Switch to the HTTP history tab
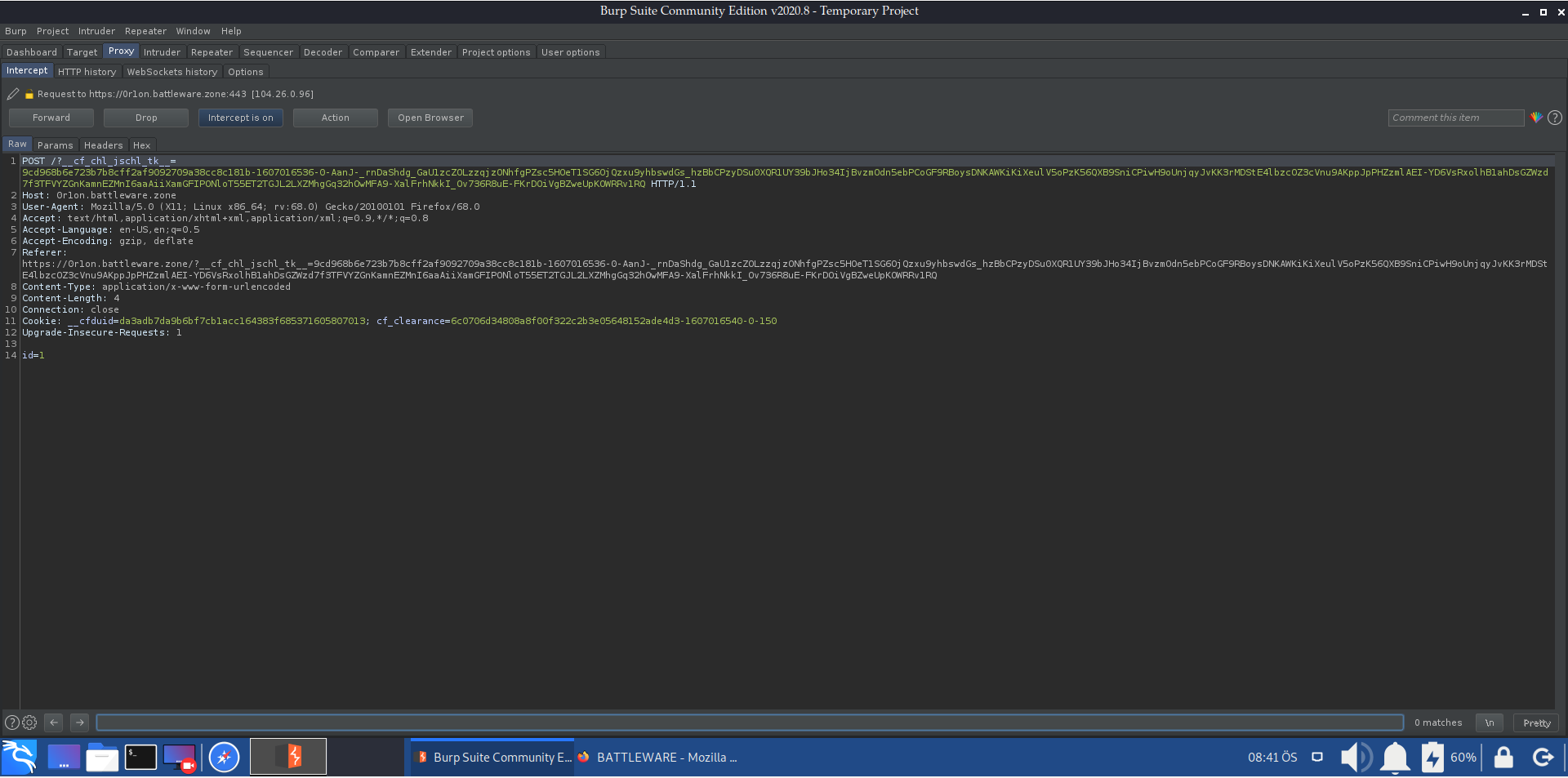This screenshot has width=1568, height=778. 87,72
